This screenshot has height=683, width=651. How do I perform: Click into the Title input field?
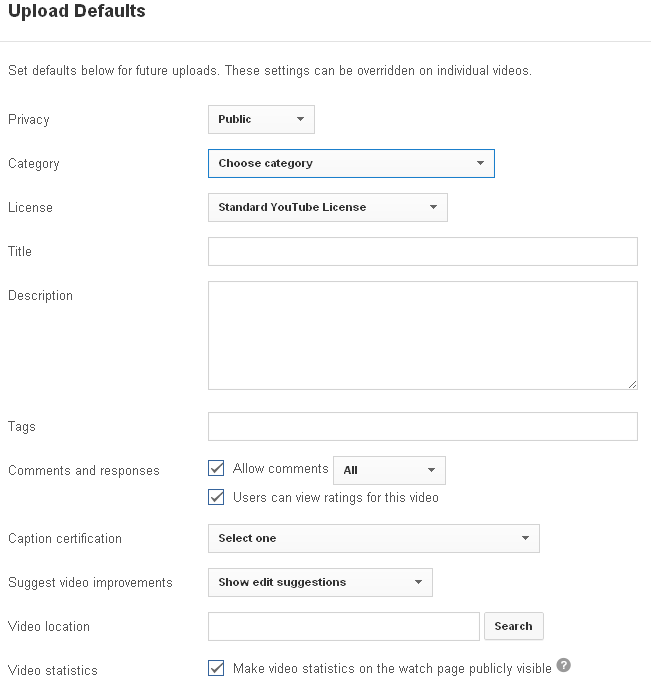(x=423, y=251)
